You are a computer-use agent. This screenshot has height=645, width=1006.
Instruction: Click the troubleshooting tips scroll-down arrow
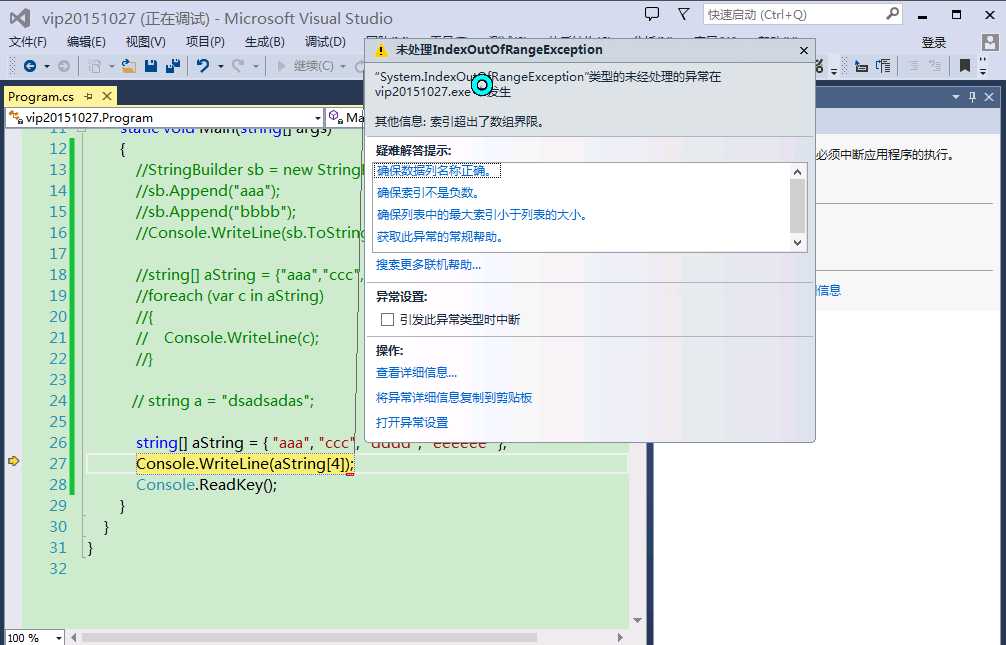pyautogui.click(x=797, y=243)
